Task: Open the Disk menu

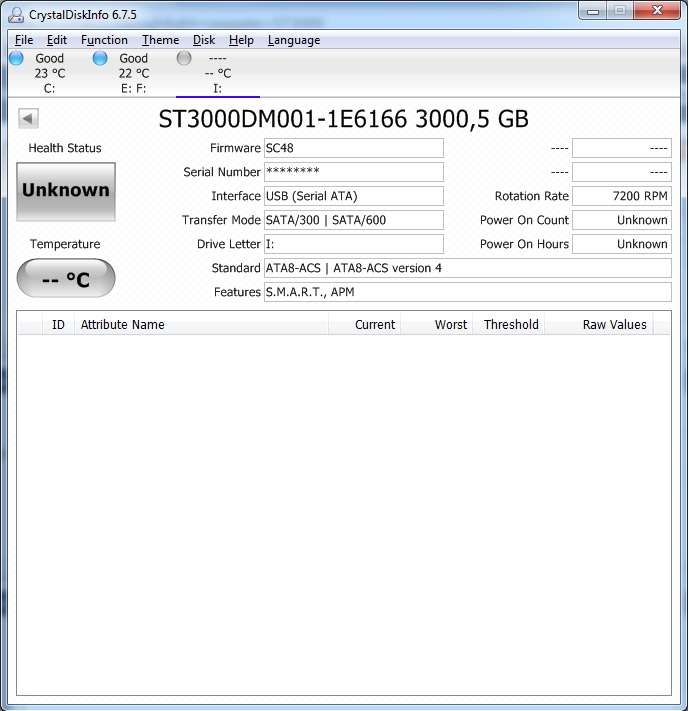Action: pyautogui.click(x=204, y=40)
